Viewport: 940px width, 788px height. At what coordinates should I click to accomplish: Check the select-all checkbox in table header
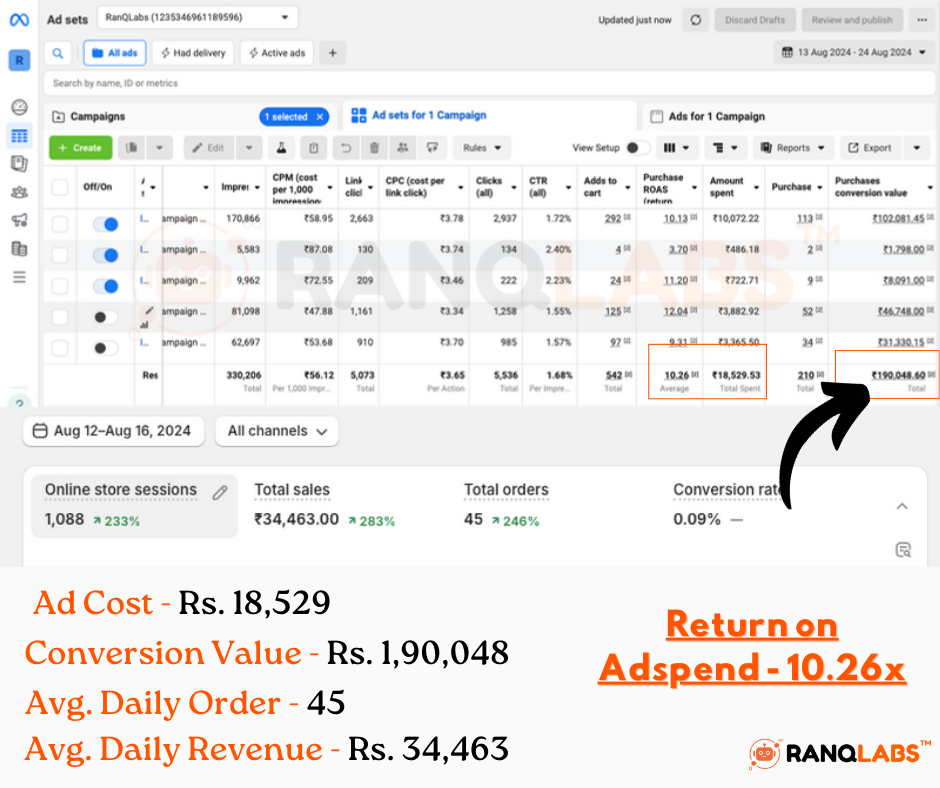tap(60, 187)
